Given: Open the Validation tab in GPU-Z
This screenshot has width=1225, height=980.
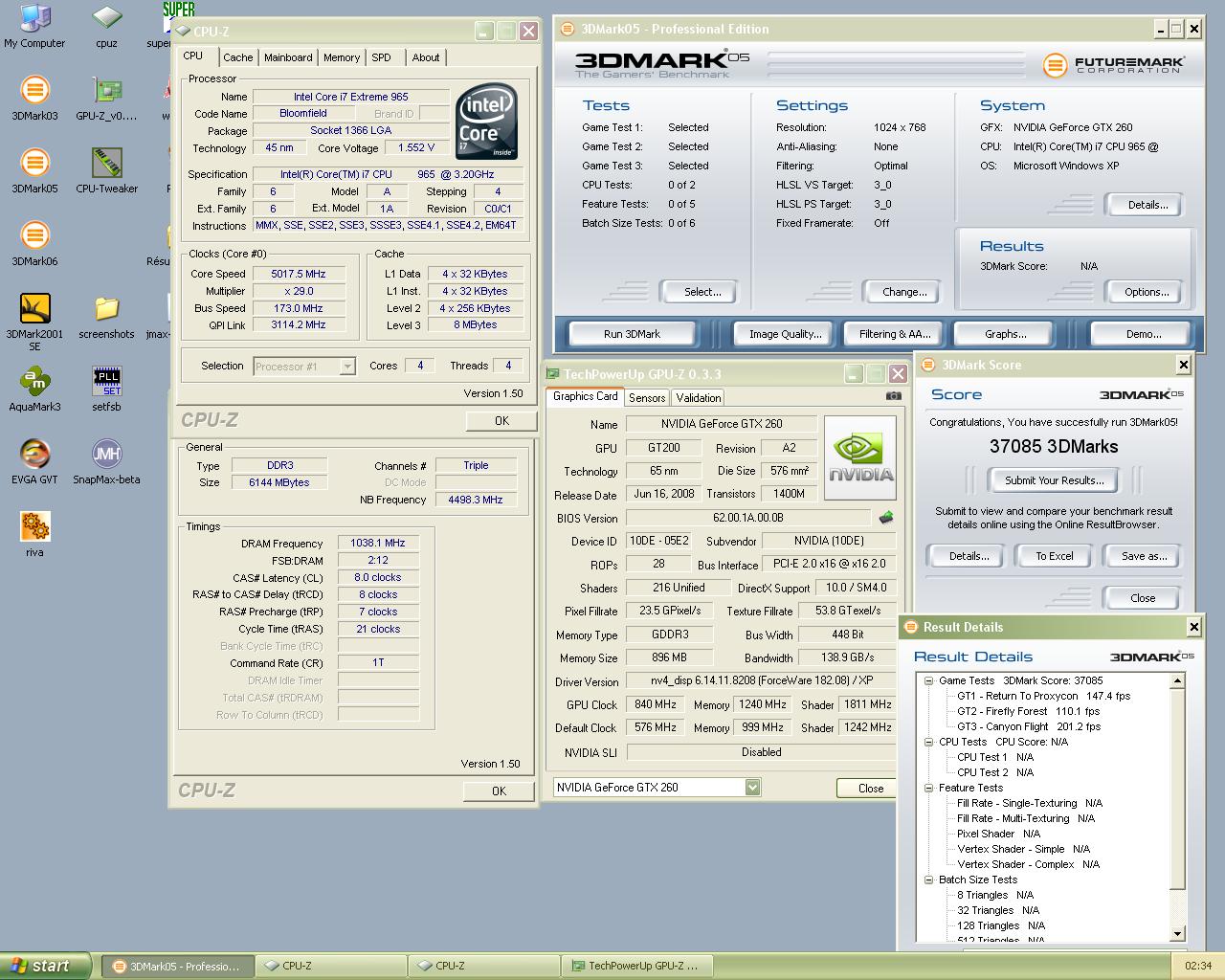Looking at the screenshot, I should click(698, 398).
